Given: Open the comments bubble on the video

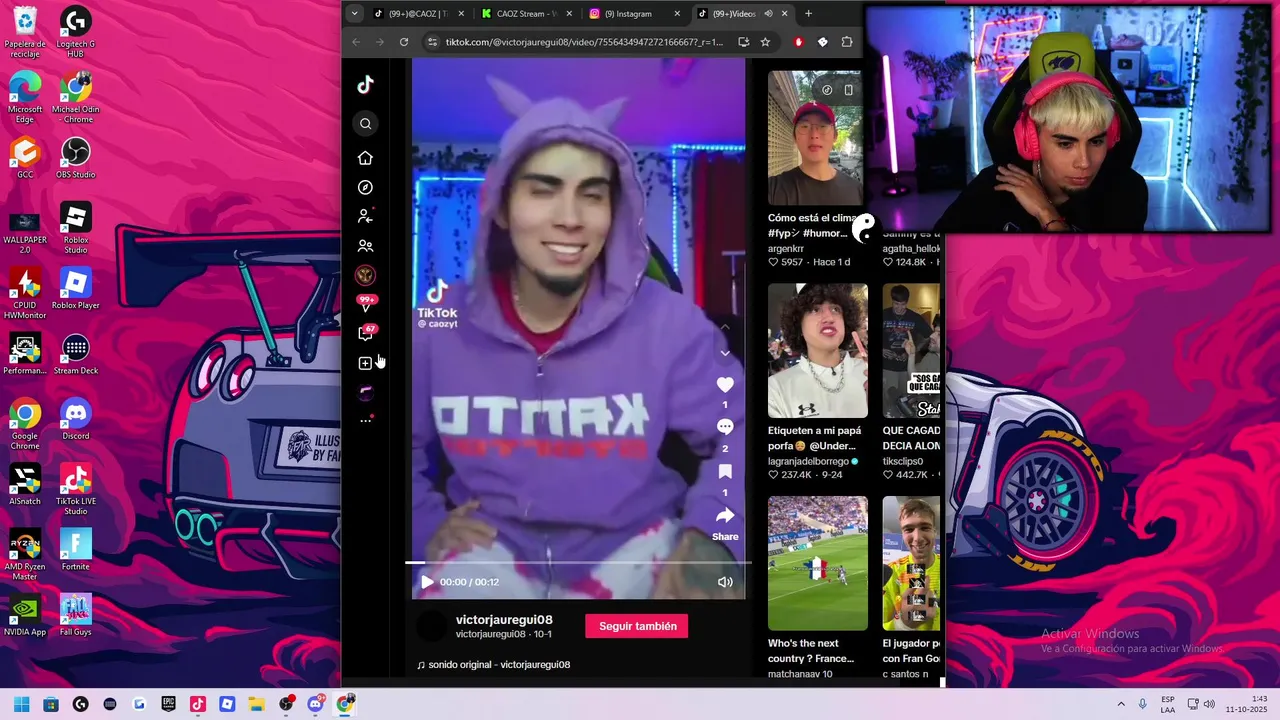Looking at the screenshot, I should [x=725, y=427].
